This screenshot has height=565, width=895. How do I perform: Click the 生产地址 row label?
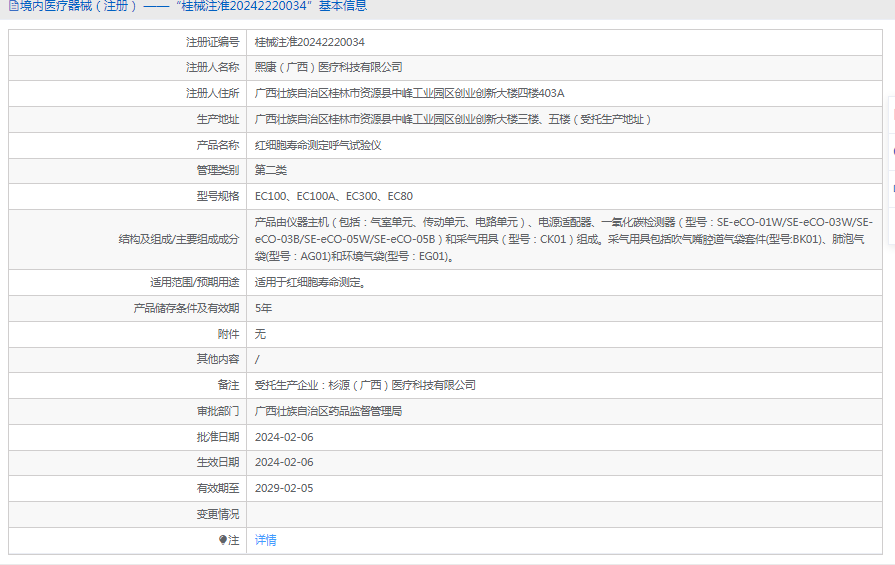[217, 119]
